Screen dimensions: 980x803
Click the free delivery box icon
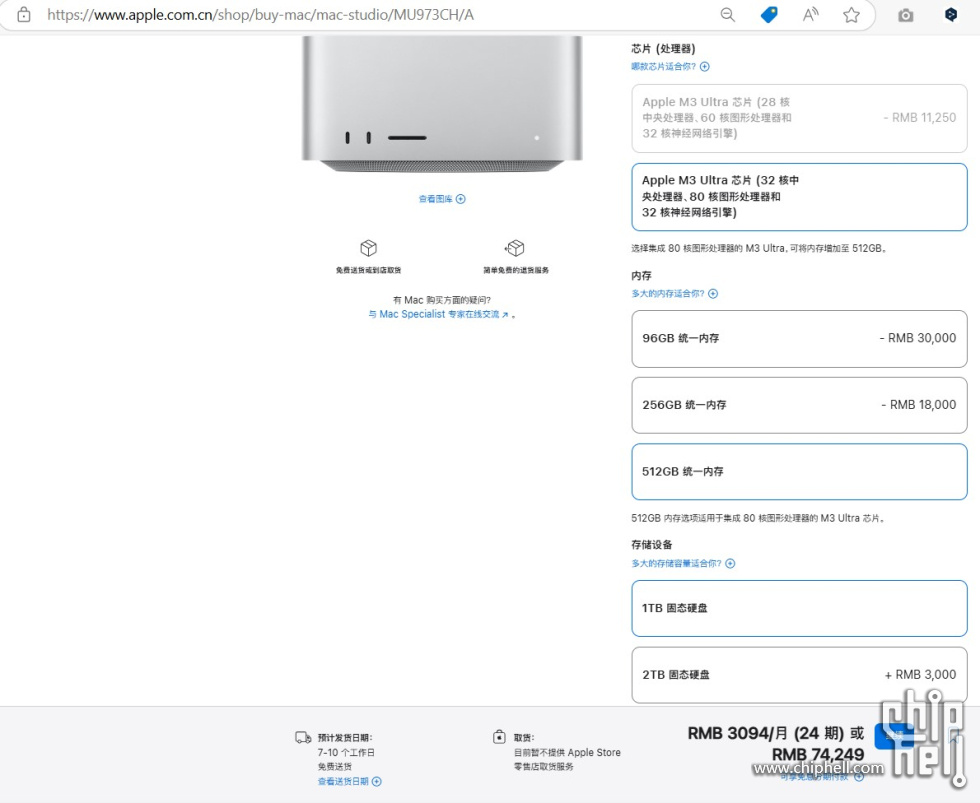click(x=369, y=248)
